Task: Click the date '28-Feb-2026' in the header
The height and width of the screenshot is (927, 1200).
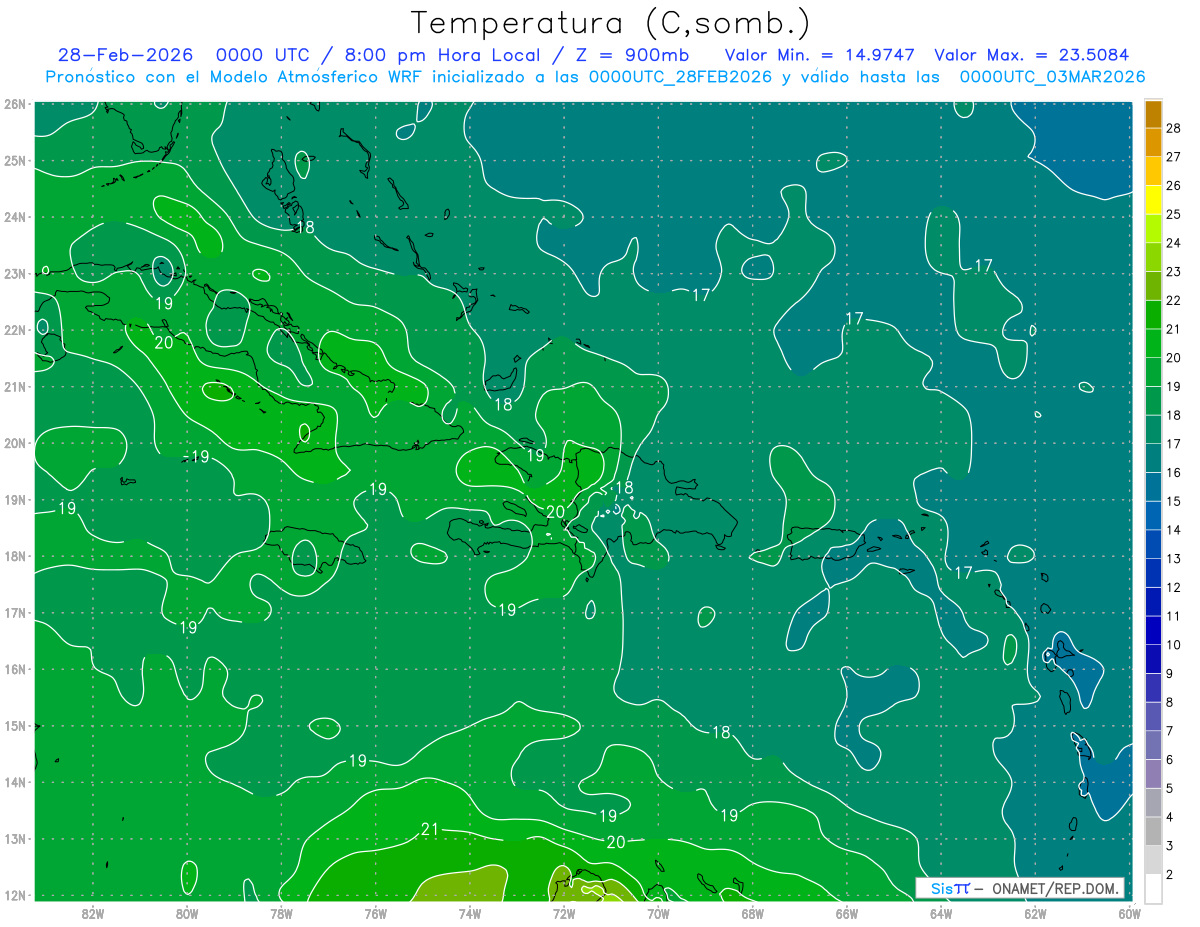Action: point(125,55)
